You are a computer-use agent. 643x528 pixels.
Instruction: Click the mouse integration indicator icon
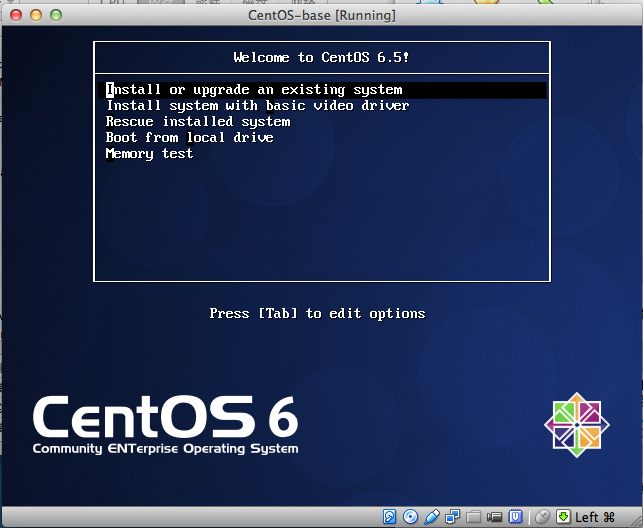(543, 517)
